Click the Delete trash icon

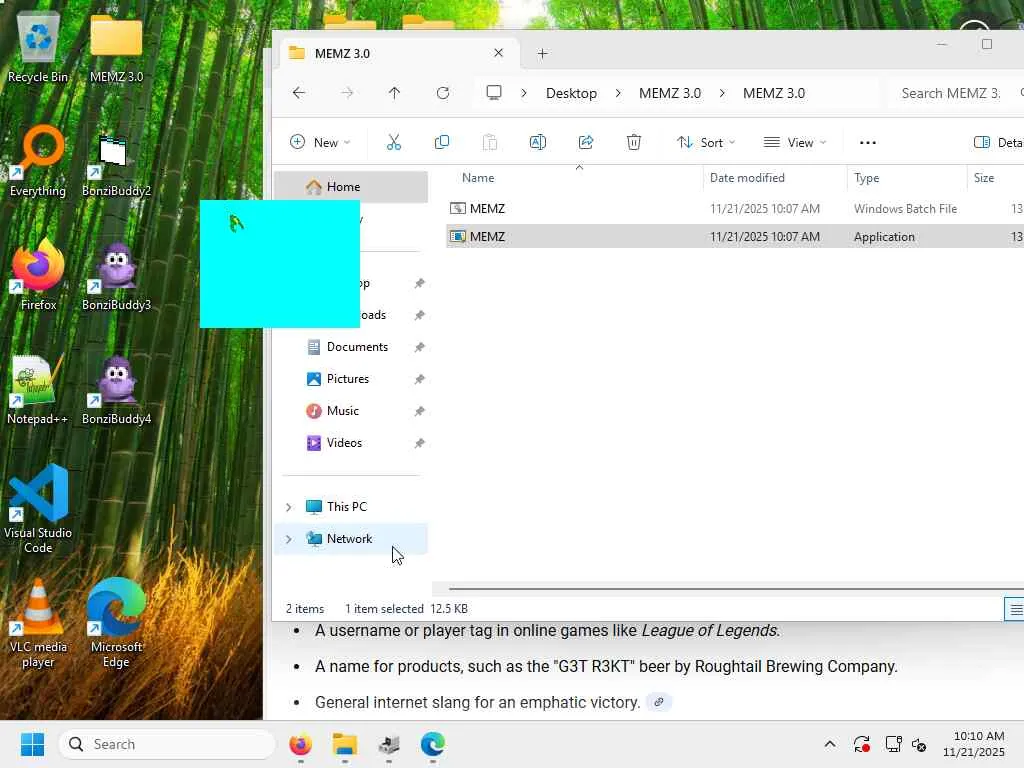point(633,142)
